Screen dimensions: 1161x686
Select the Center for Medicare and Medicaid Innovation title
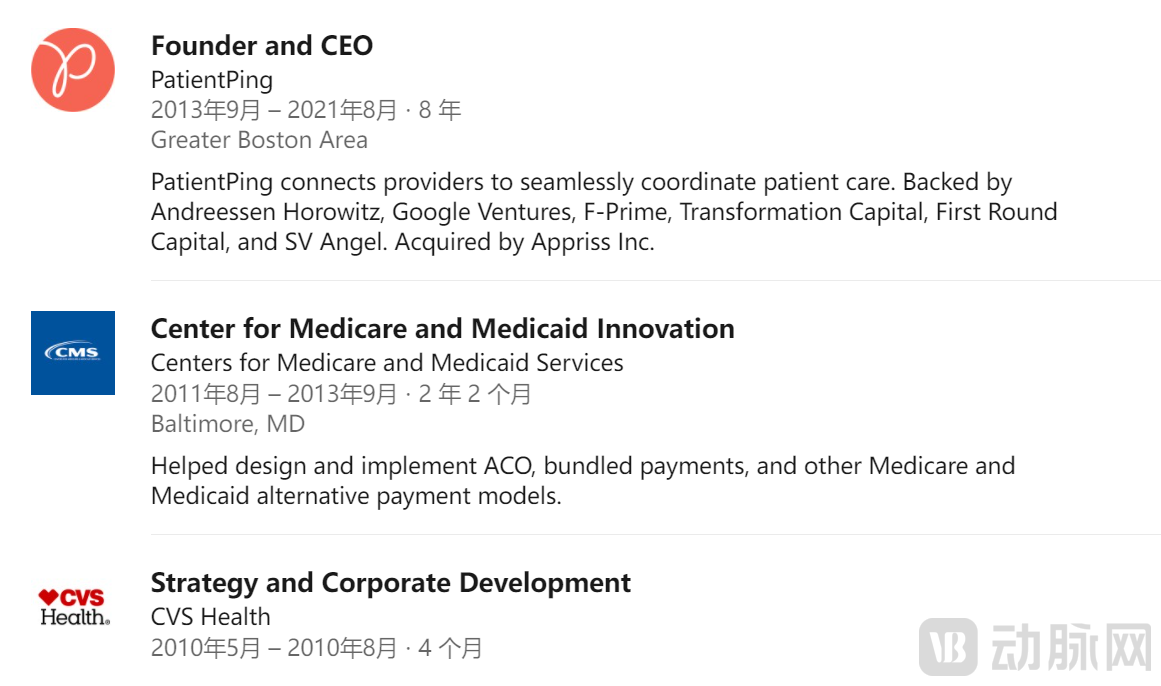click(x=443, y=328)
